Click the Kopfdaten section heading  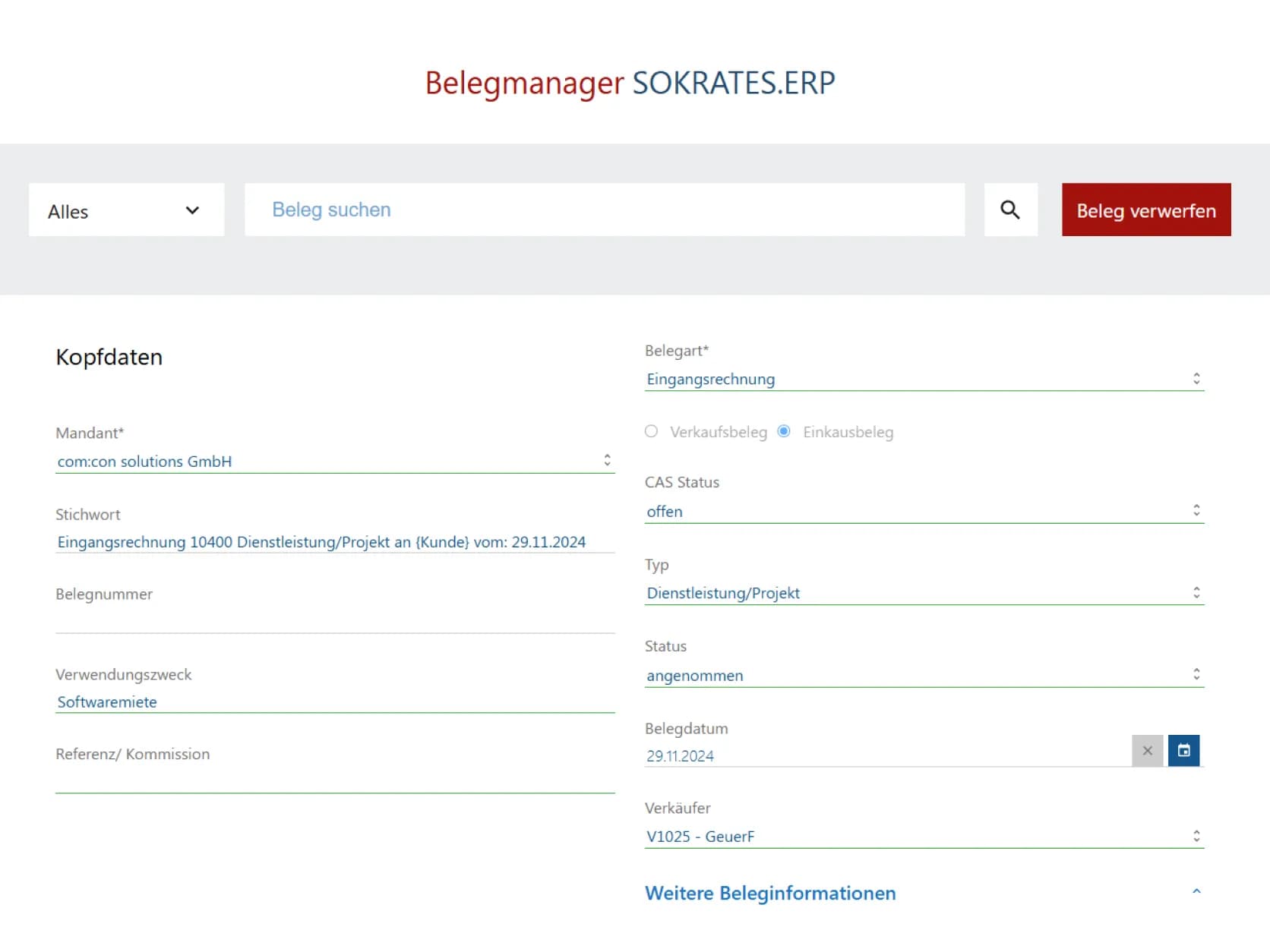109,357
